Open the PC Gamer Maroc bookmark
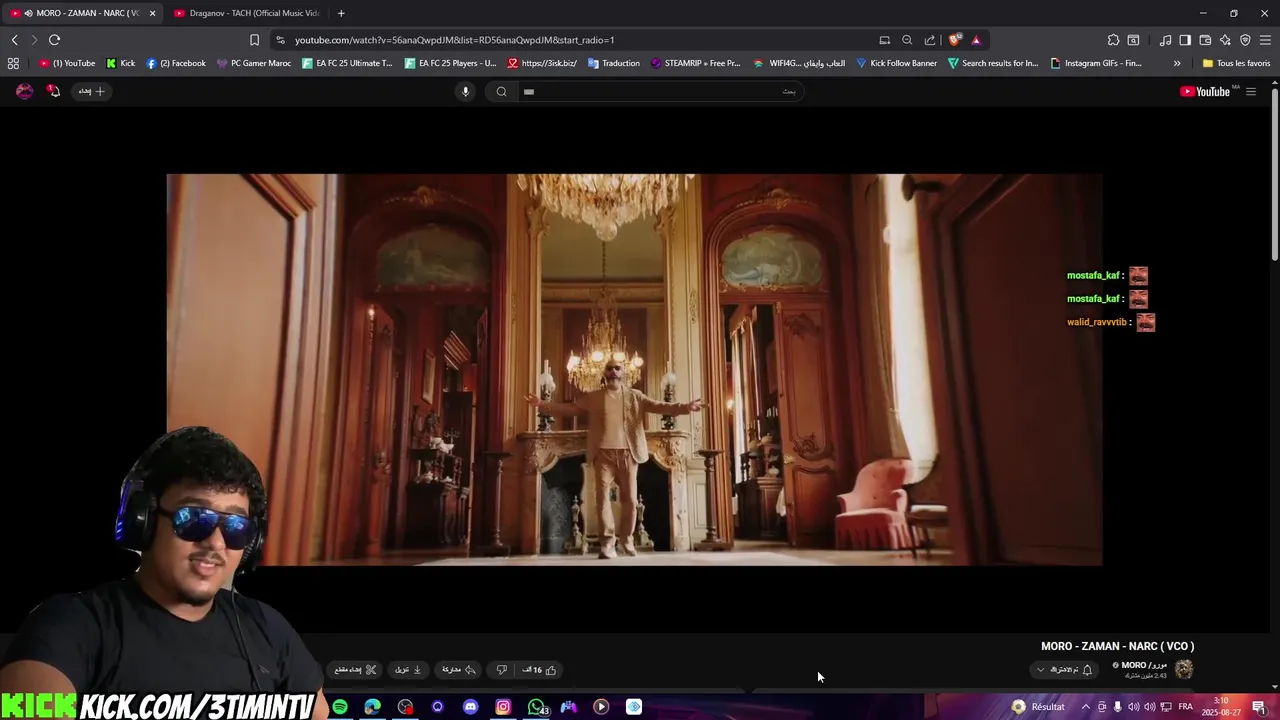The width and height of the screenshot is (1280, 720). 254,63
